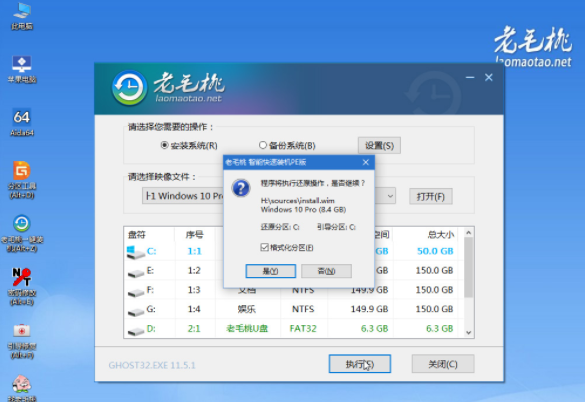Launch the orange partition tool (Alt+D) icon
Viewport: 585px width, 402px height.
[x=22, y=180]
